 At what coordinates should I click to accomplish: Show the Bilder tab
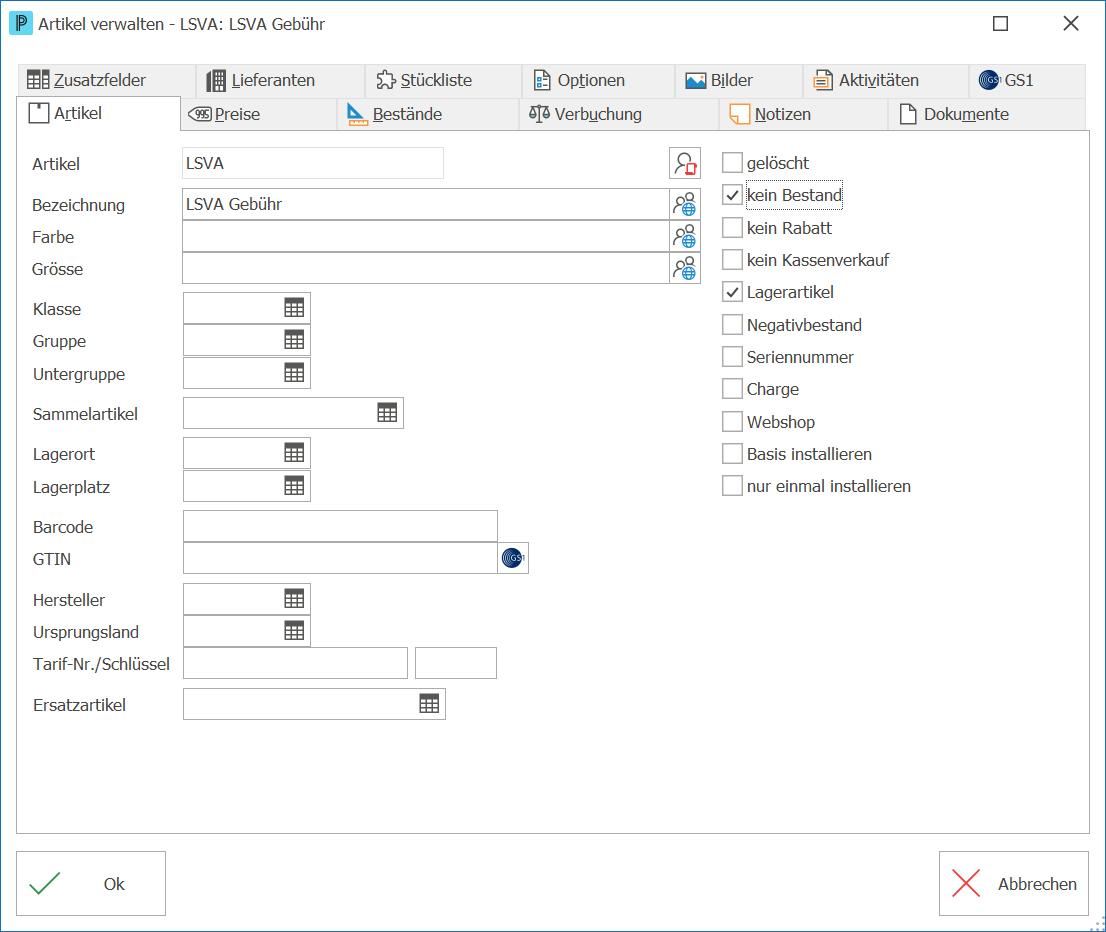[739, 80]
